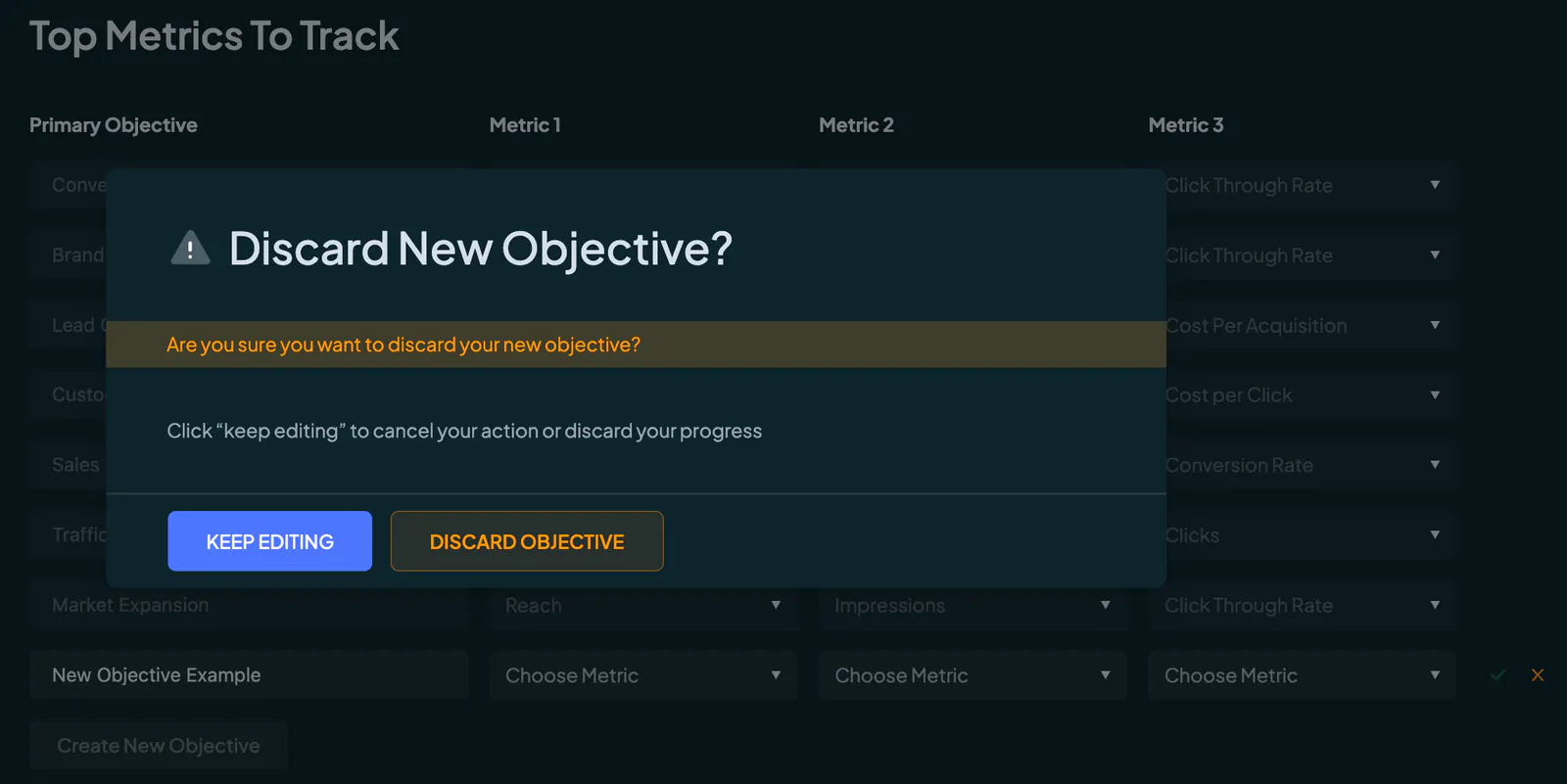
Task: Click the Primary Objective column header
Action: point(114,125)
